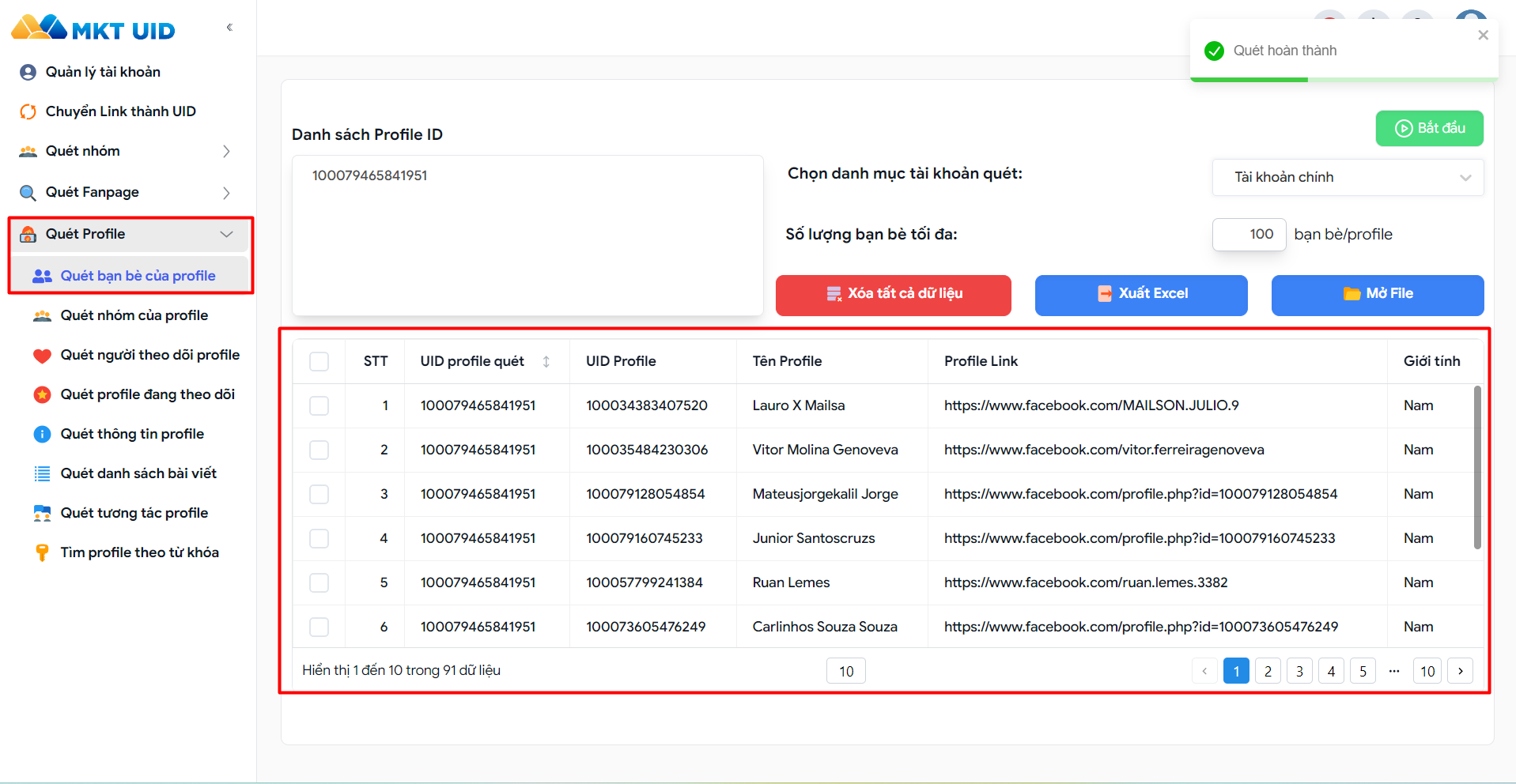Image resolution: width=1516 pixels, height=784 pixels.
Task: Click the Bắt đầu start button
Action: pyautogui.click(x=1429, y=128)
